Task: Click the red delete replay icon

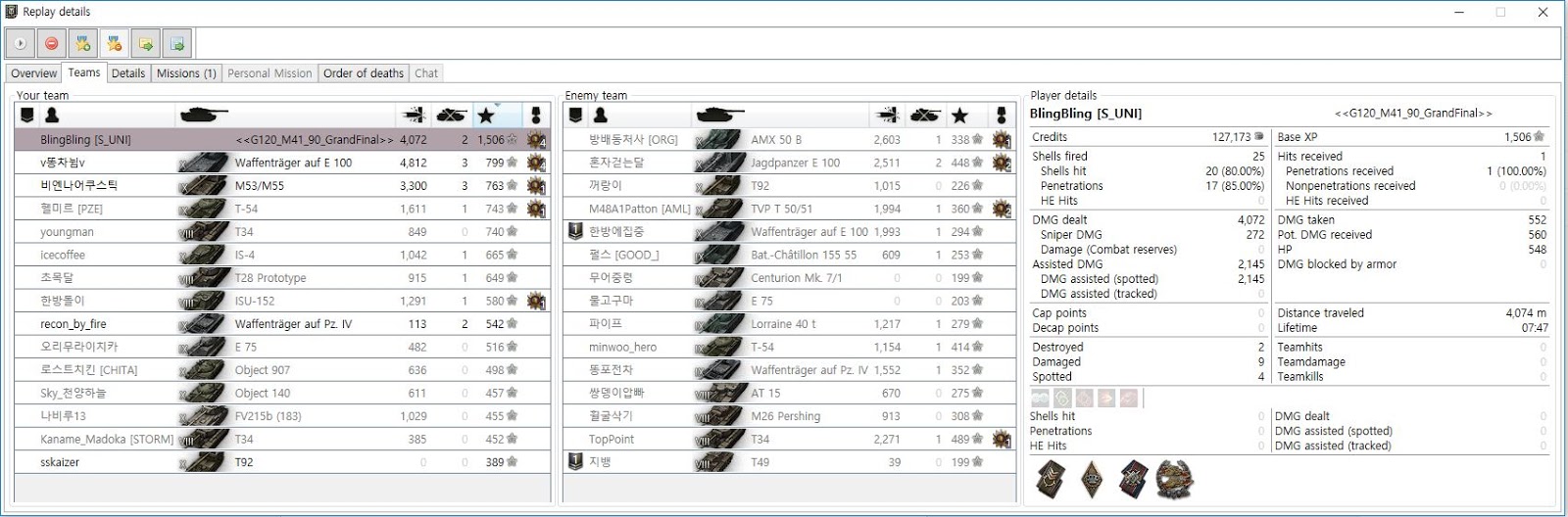Action: click(x=52, y=44)
